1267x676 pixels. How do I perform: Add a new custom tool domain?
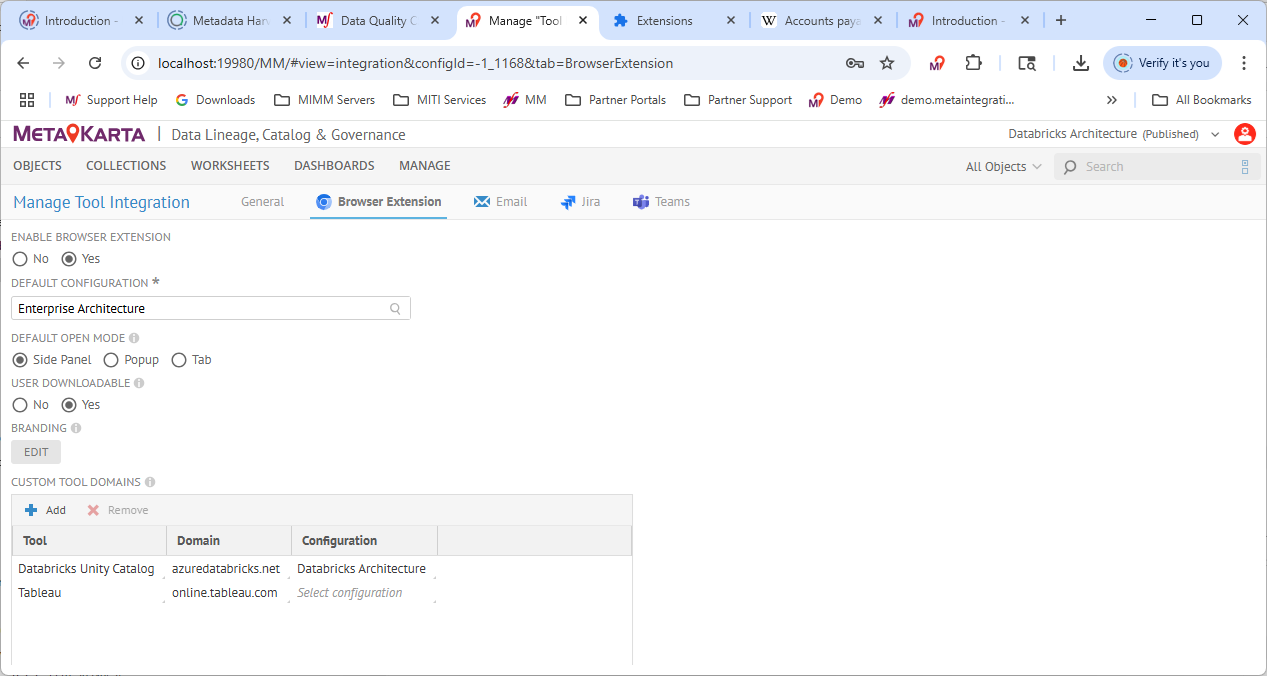(x=45, y=510)
